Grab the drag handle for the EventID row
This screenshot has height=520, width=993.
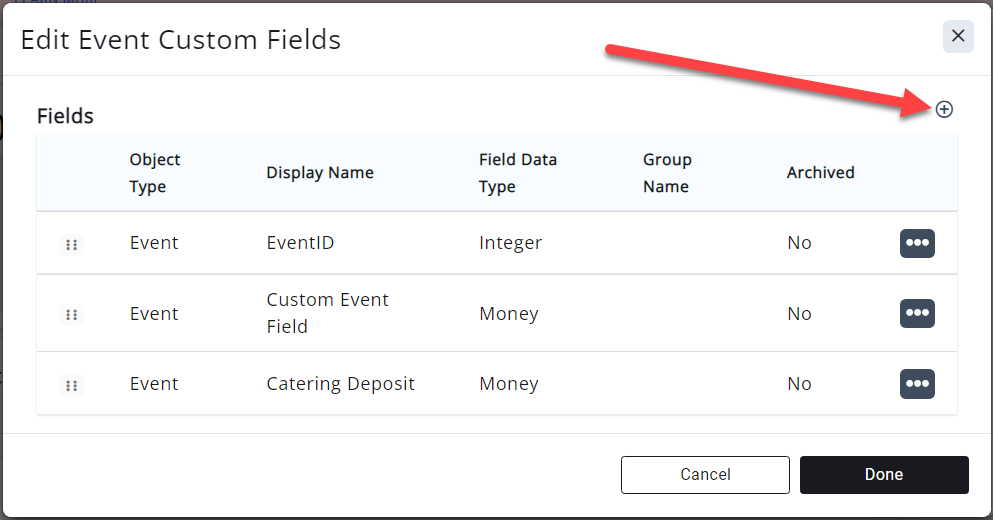71,244
